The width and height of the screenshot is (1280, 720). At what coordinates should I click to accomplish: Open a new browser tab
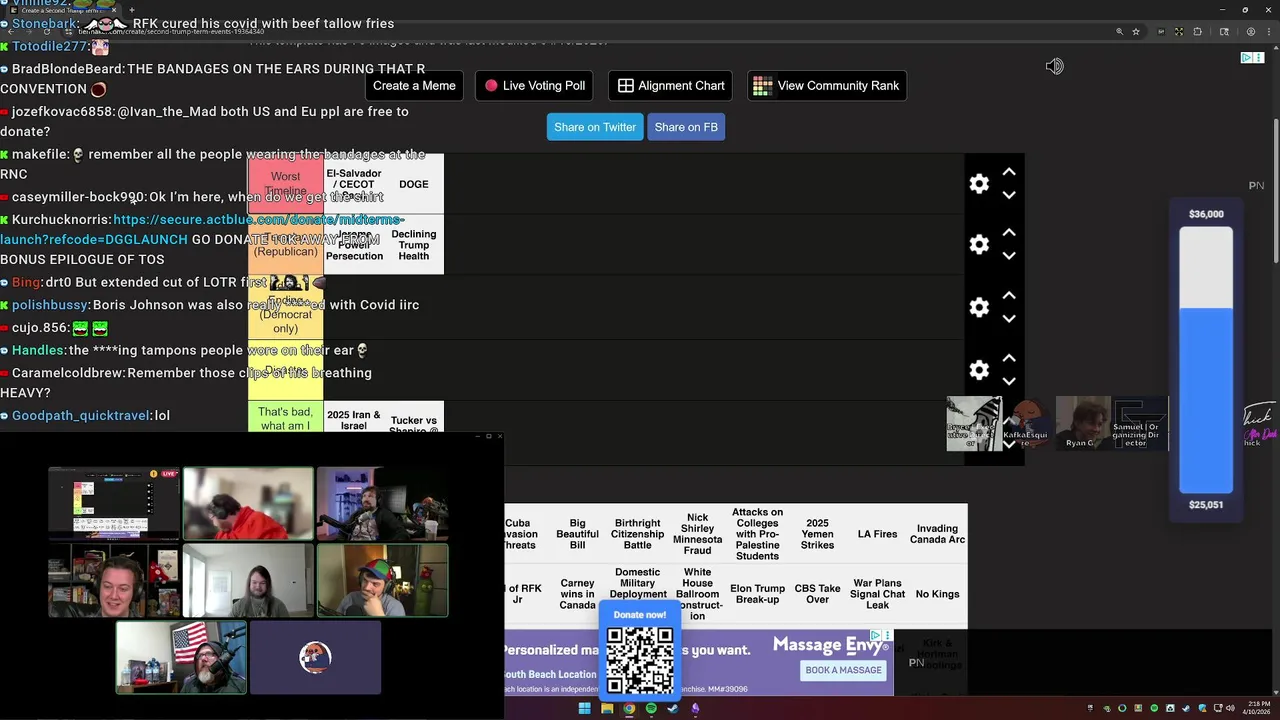(132, 10)
